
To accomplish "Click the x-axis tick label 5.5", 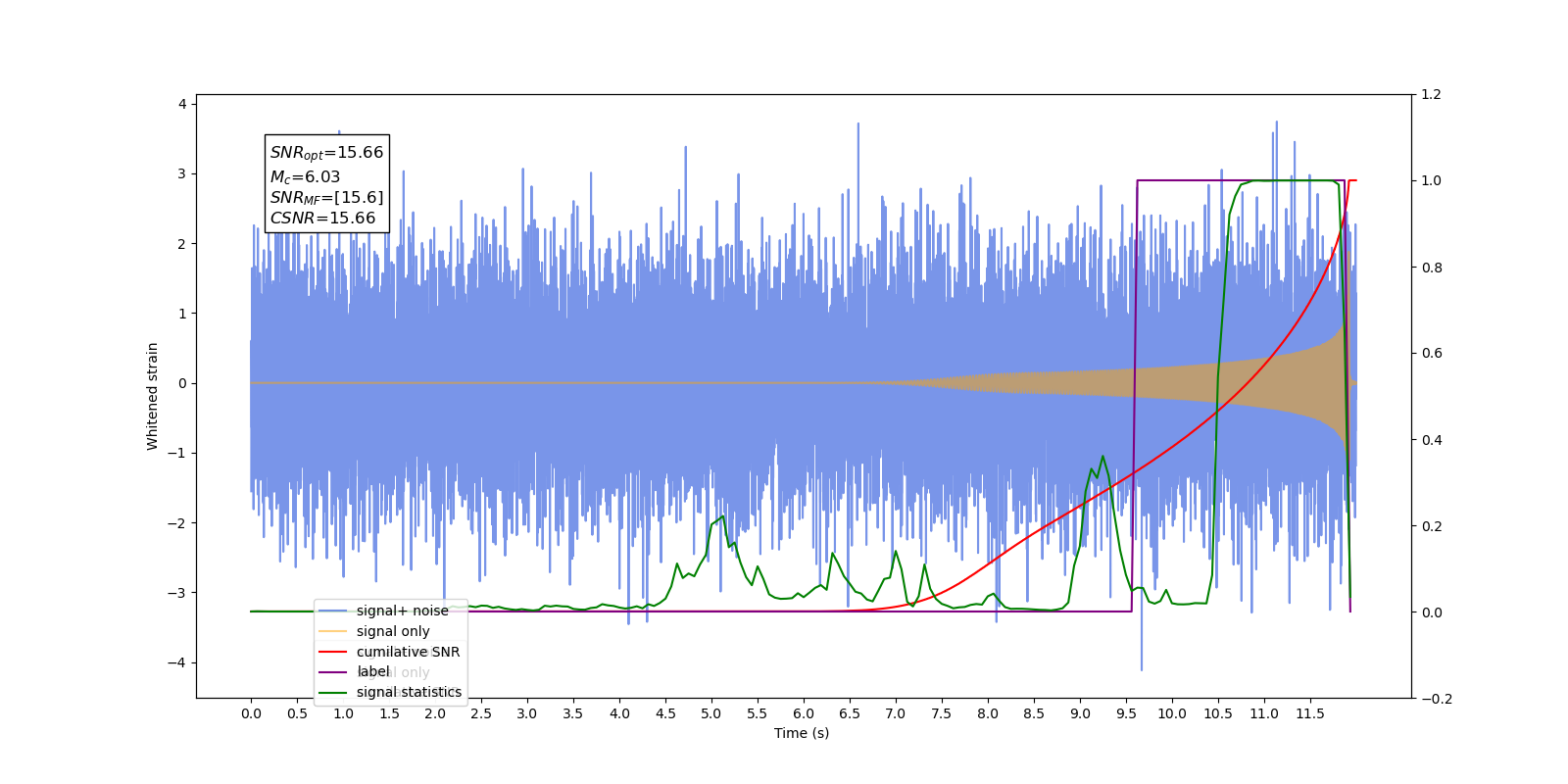I will point(758,713).
